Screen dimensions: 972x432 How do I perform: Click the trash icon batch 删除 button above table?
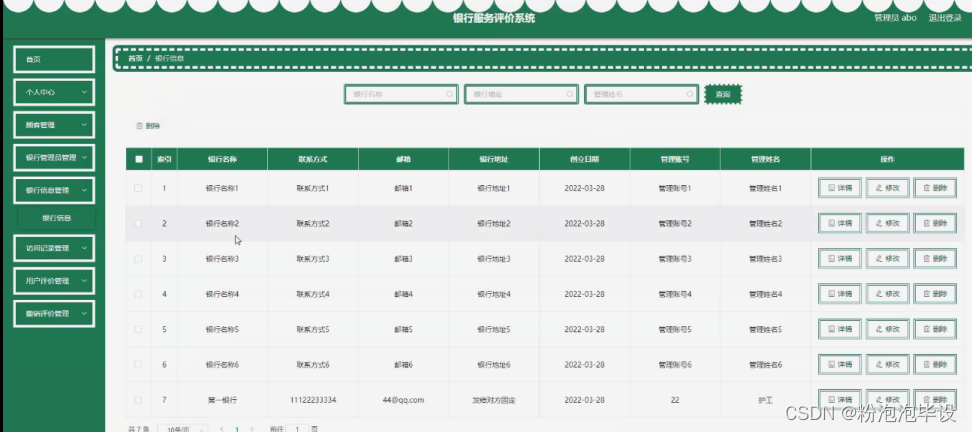148,126
